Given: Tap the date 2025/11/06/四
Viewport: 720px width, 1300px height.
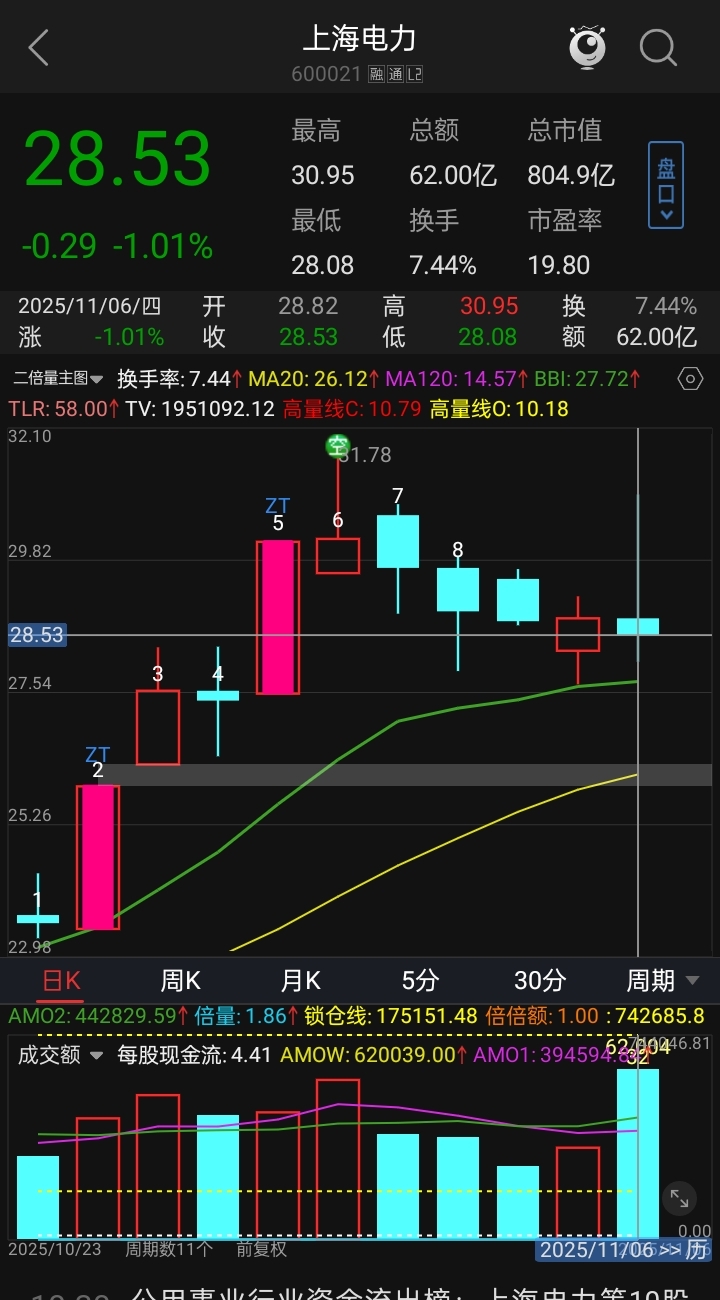Looking at the screenshot, I should 90,306.
